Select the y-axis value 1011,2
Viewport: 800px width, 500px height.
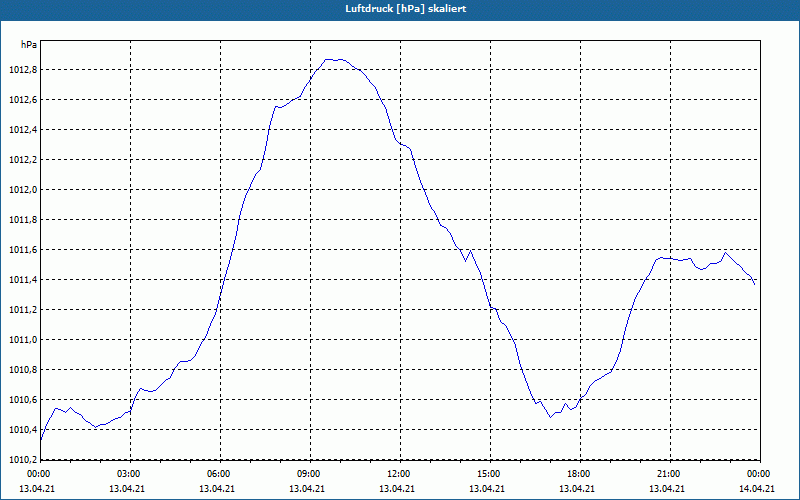(x=23, y=310)
